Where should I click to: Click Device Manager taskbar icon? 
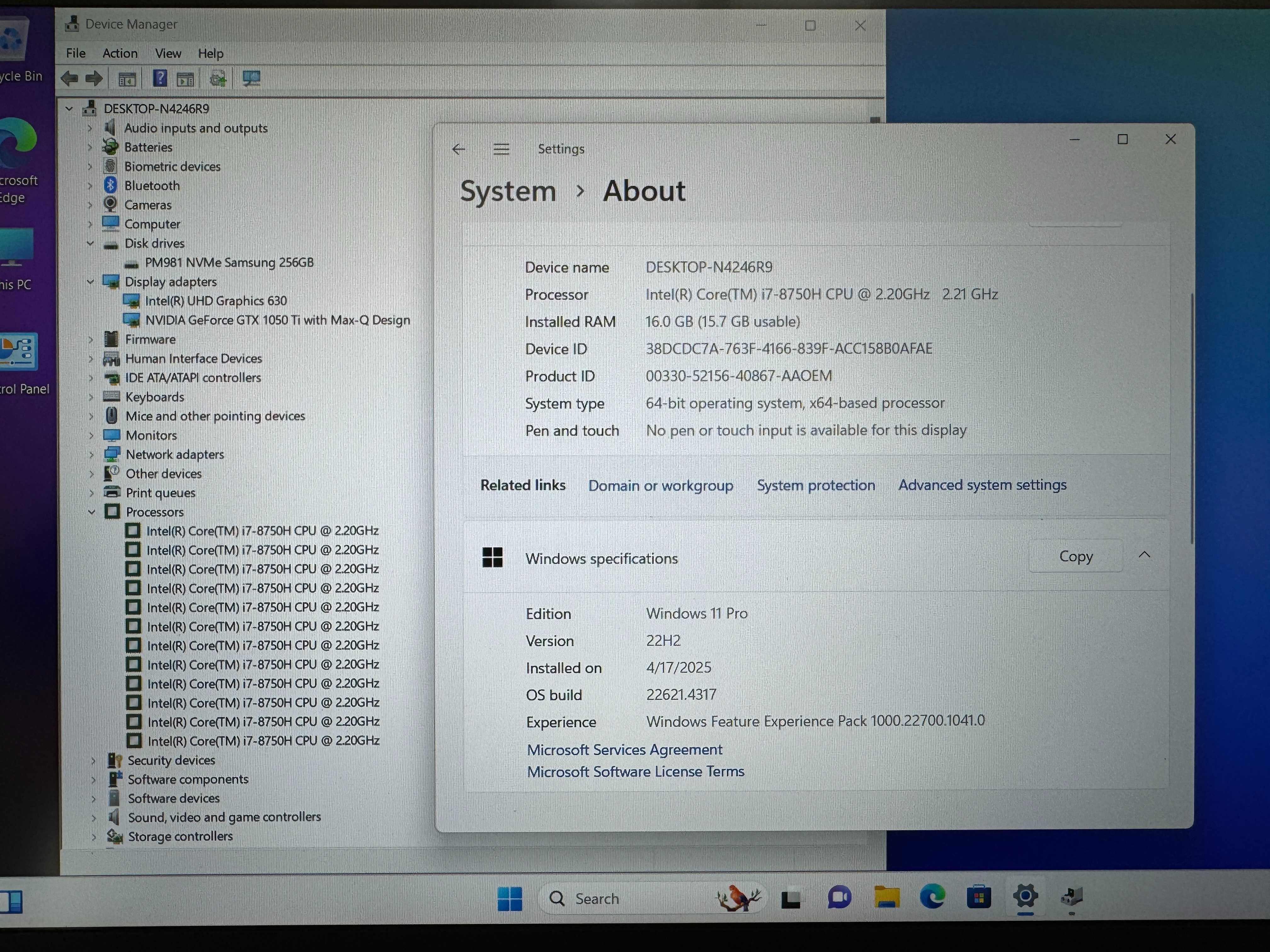coord(1071,896)
